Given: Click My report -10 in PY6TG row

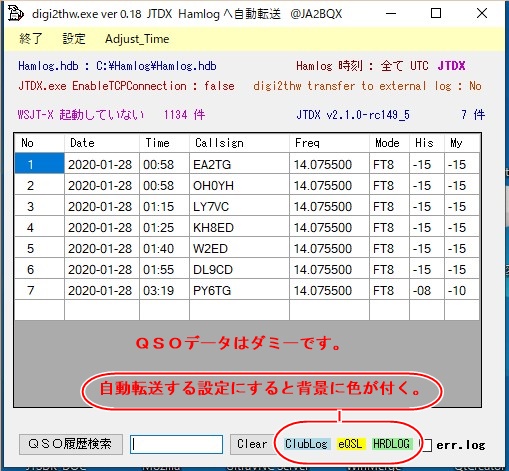Looking at the screenshot, I should (462, 290).
